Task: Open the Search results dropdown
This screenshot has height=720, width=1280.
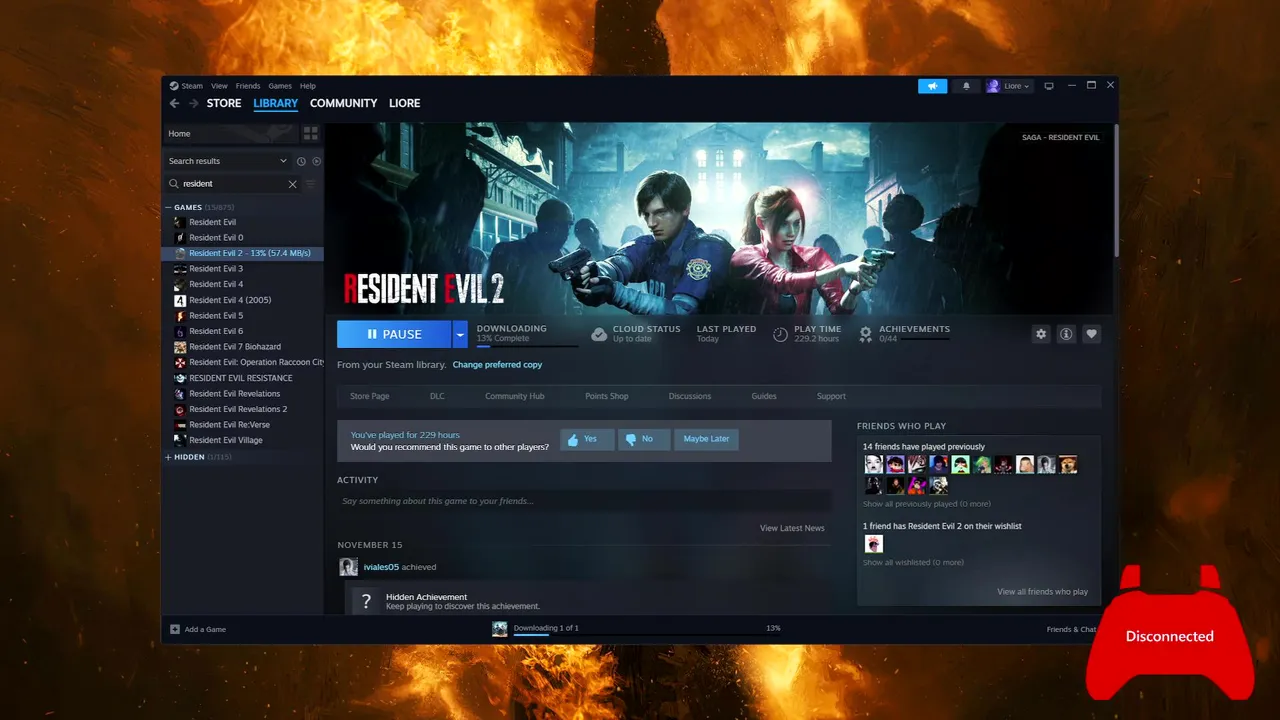Action: [227, 161]
